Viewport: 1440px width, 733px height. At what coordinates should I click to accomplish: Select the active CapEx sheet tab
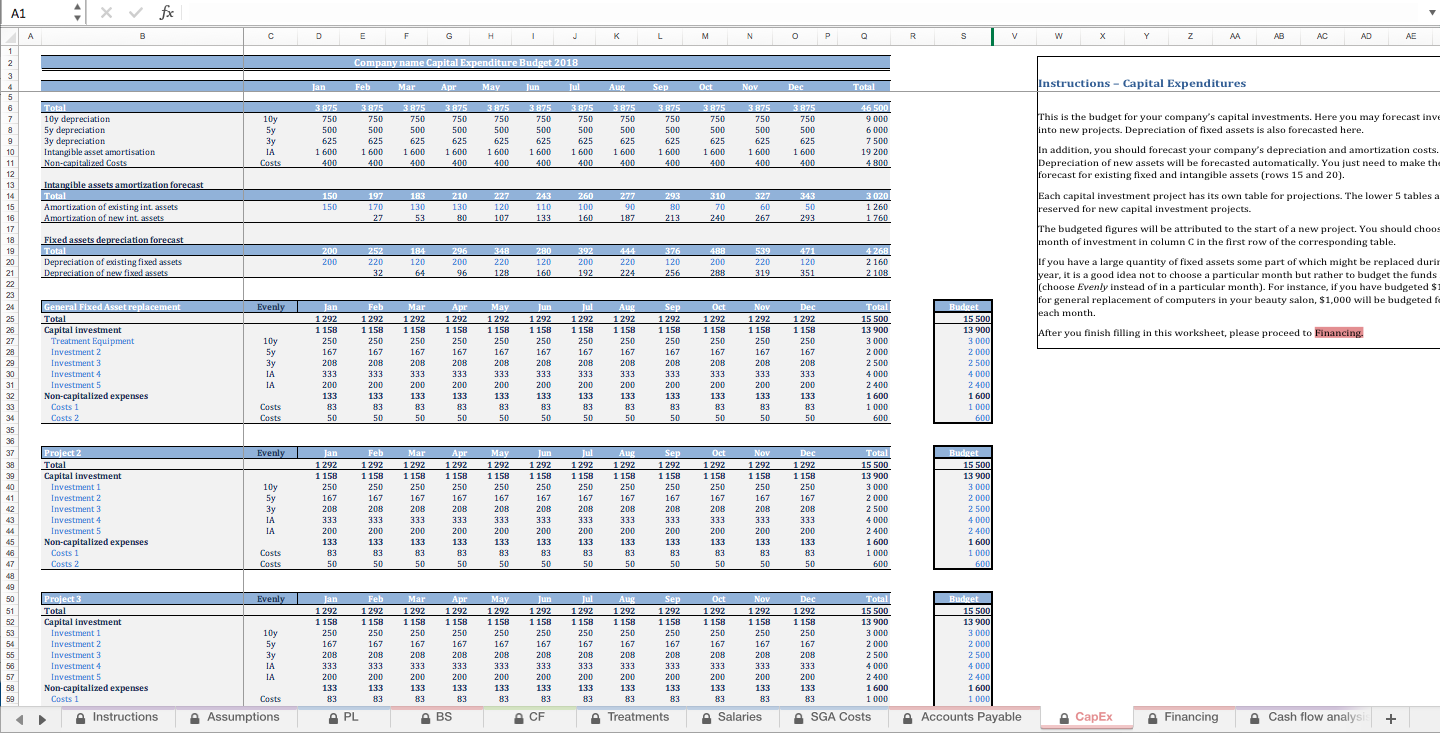[x=1086, y=717]
